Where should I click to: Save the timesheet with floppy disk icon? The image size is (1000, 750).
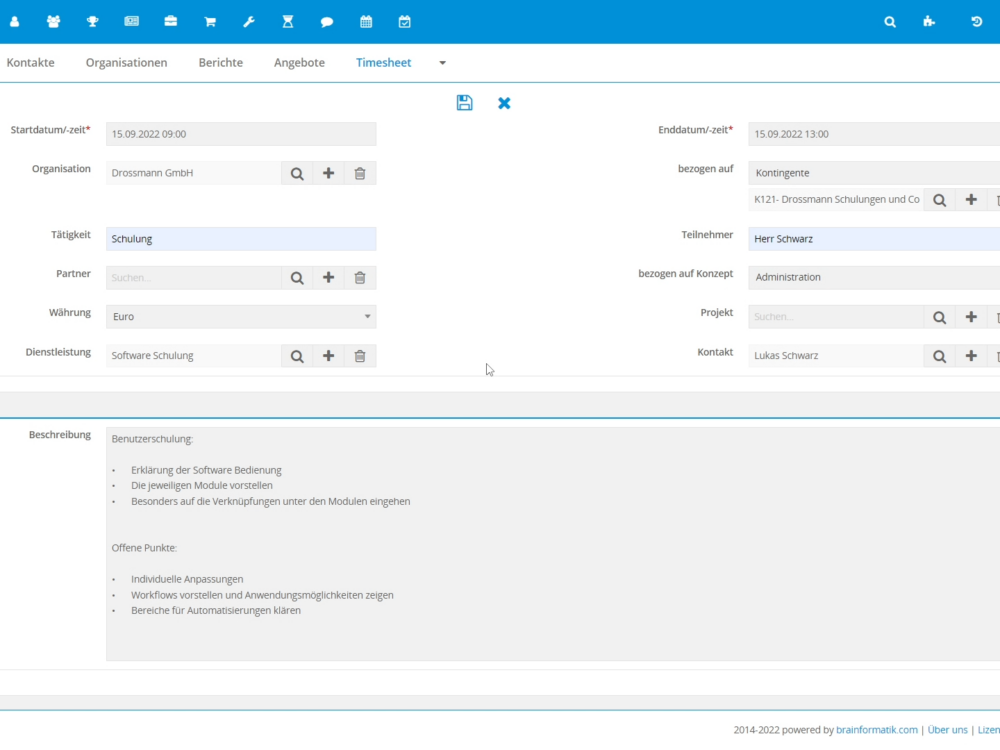tap(464, 103)
